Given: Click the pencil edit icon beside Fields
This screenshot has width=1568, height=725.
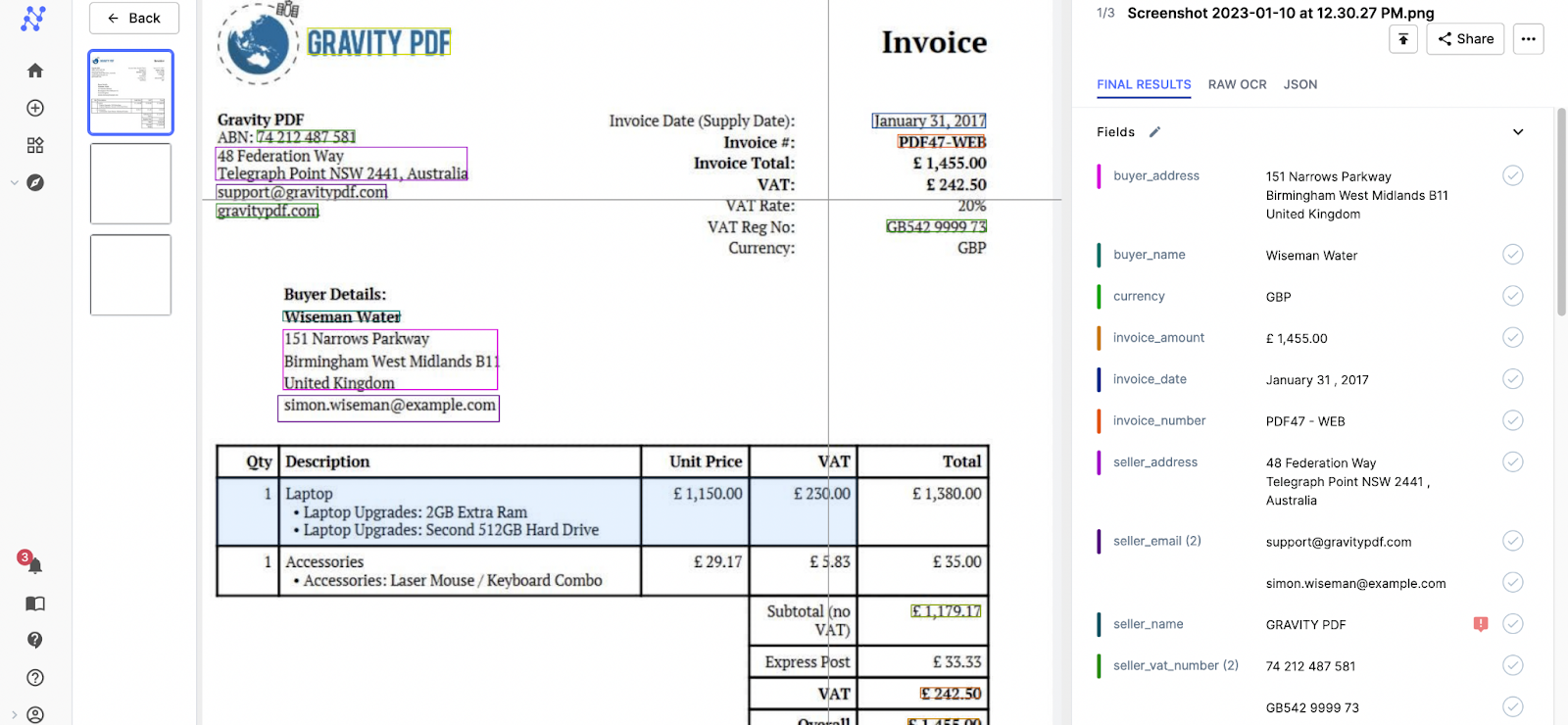Looking at the screenshot, I should [1154, 132].
